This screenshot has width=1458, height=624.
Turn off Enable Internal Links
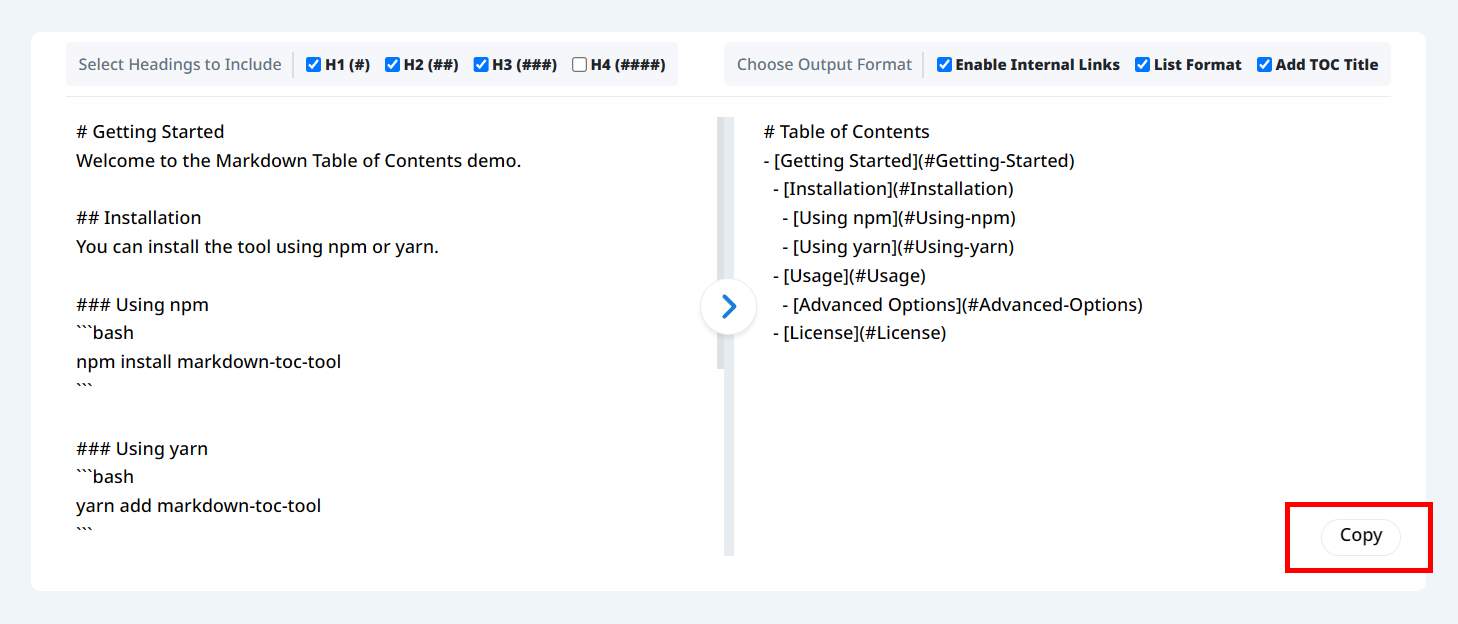point(944,65)
